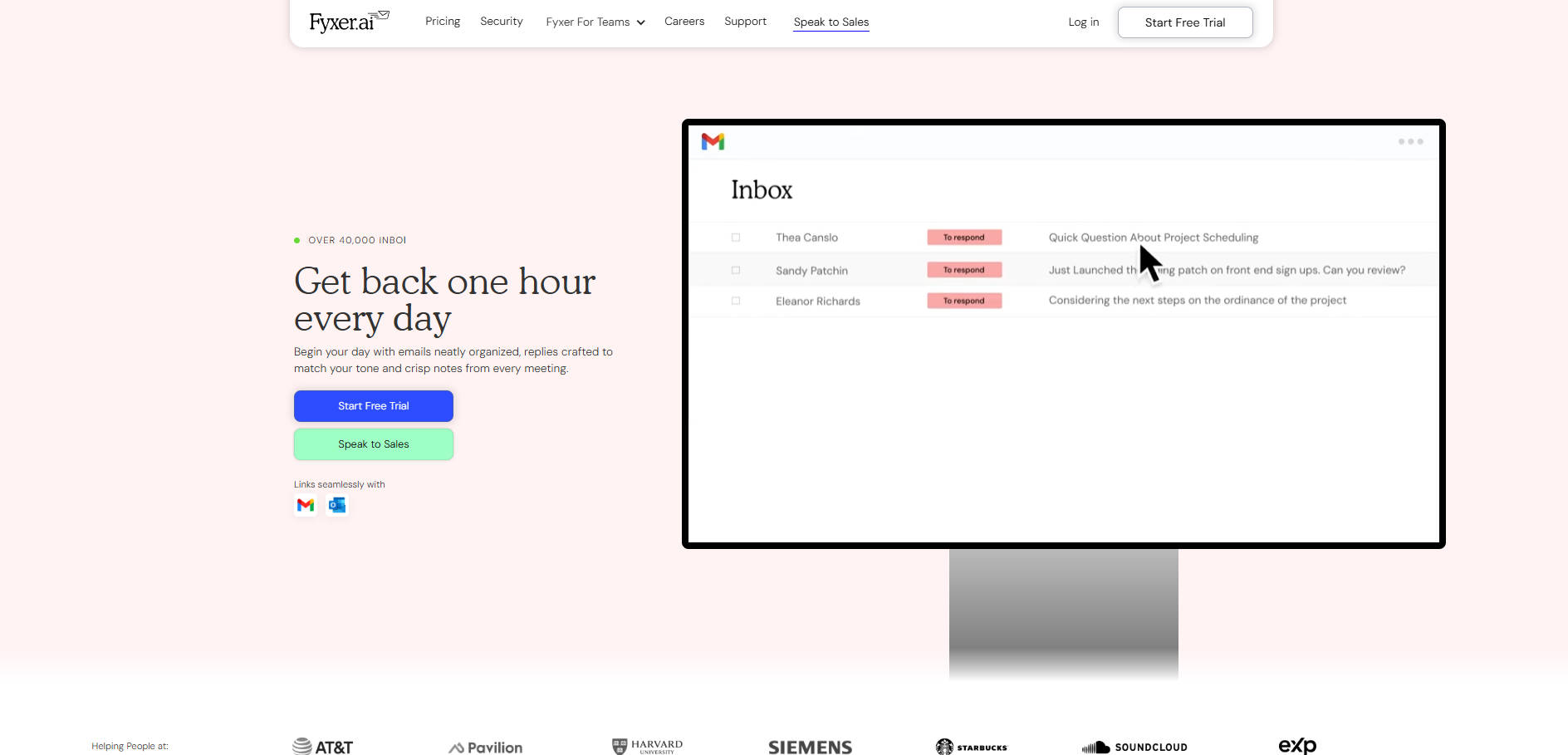
Task: Click the Fyxer.ai logo
Action: click(349, 21)
